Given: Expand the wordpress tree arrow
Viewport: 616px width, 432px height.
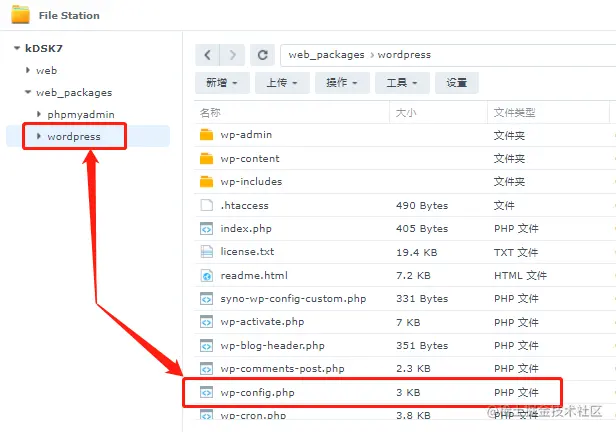Looking at the screenshot, I should point(38,136).
